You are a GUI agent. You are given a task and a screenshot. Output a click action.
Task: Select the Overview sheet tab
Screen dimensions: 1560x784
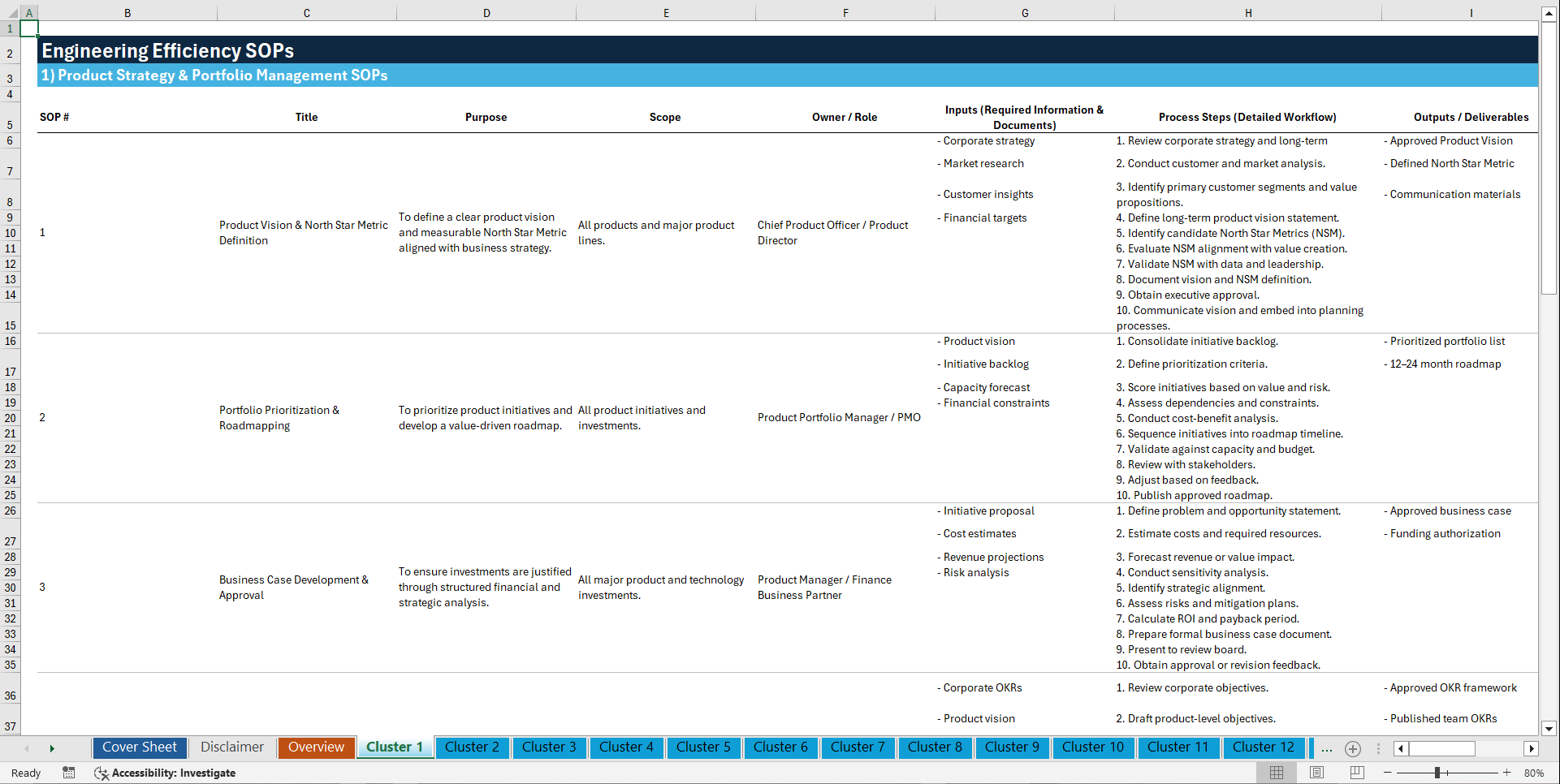(x=316, y=747)
